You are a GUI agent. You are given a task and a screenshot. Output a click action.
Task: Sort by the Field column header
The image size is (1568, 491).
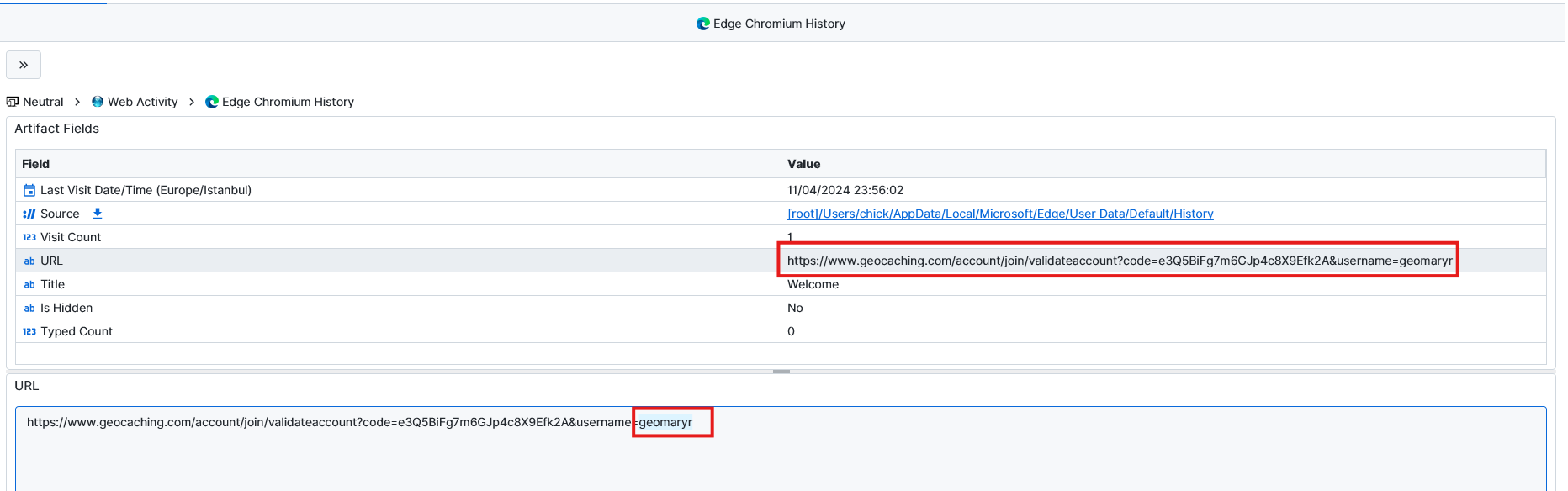pos(36,164)
